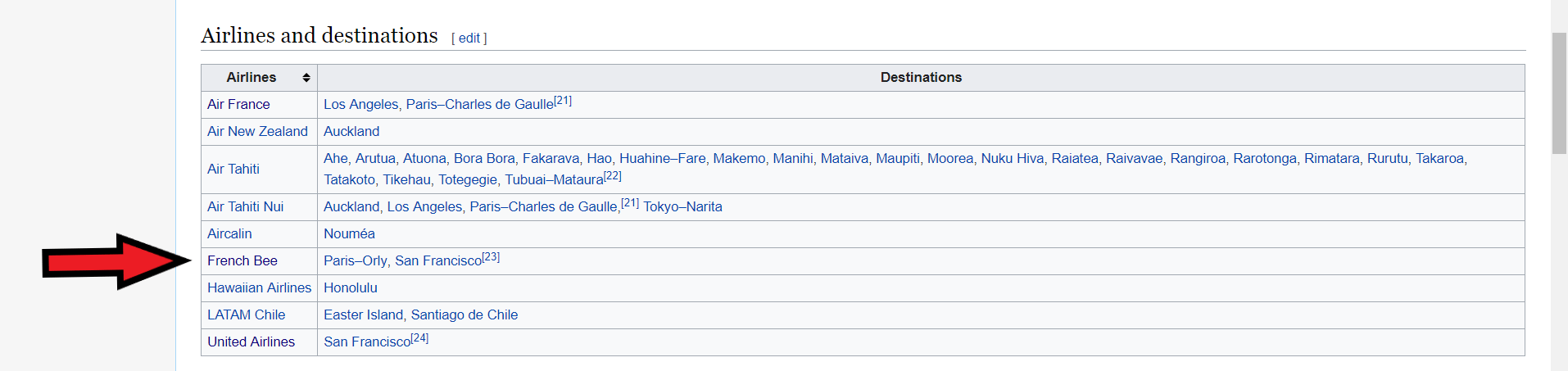
Task: Open the Nuku Hiva destination link
Action: [x=1013, y=158]
